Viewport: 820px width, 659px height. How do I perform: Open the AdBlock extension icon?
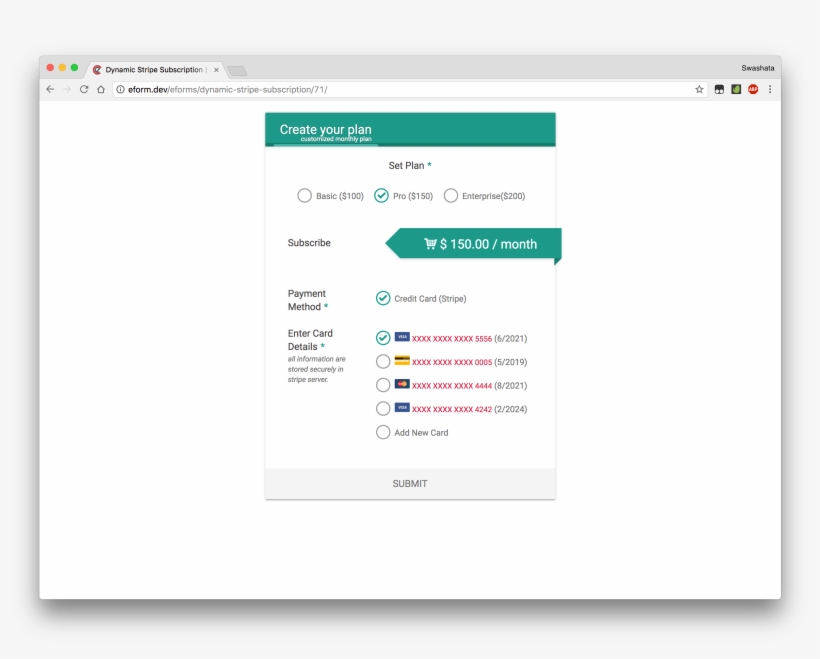point(752,89)
